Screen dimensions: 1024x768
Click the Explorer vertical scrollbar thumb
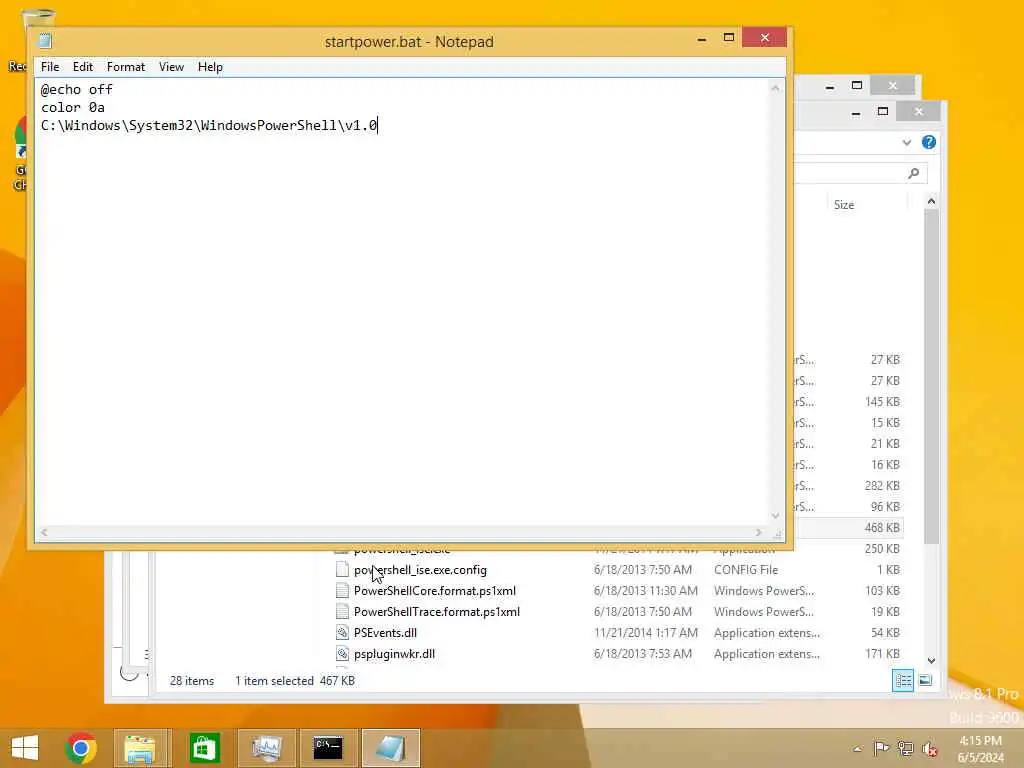(931, 377)
